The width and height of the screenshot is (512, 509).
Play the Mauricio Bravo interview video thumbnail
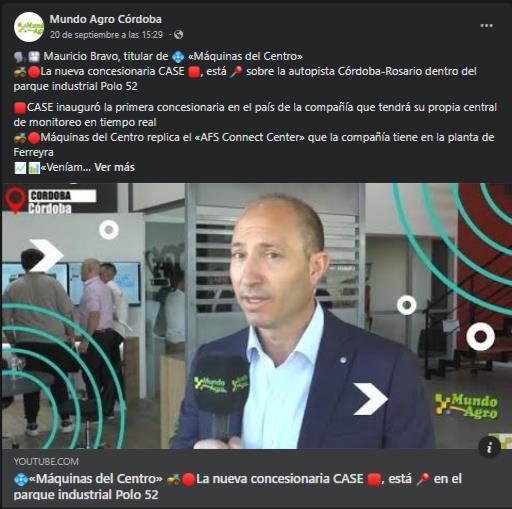(256, 316)
